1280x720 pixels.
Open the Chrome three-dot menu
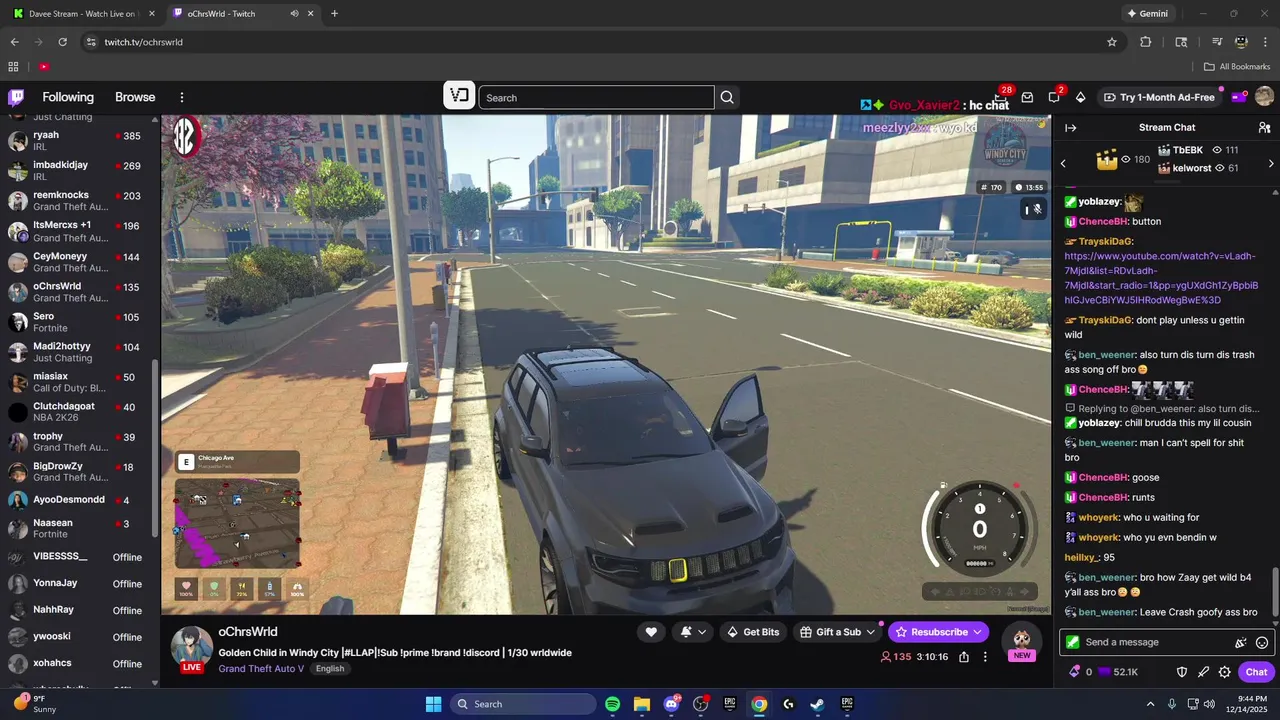point(1266,42)
